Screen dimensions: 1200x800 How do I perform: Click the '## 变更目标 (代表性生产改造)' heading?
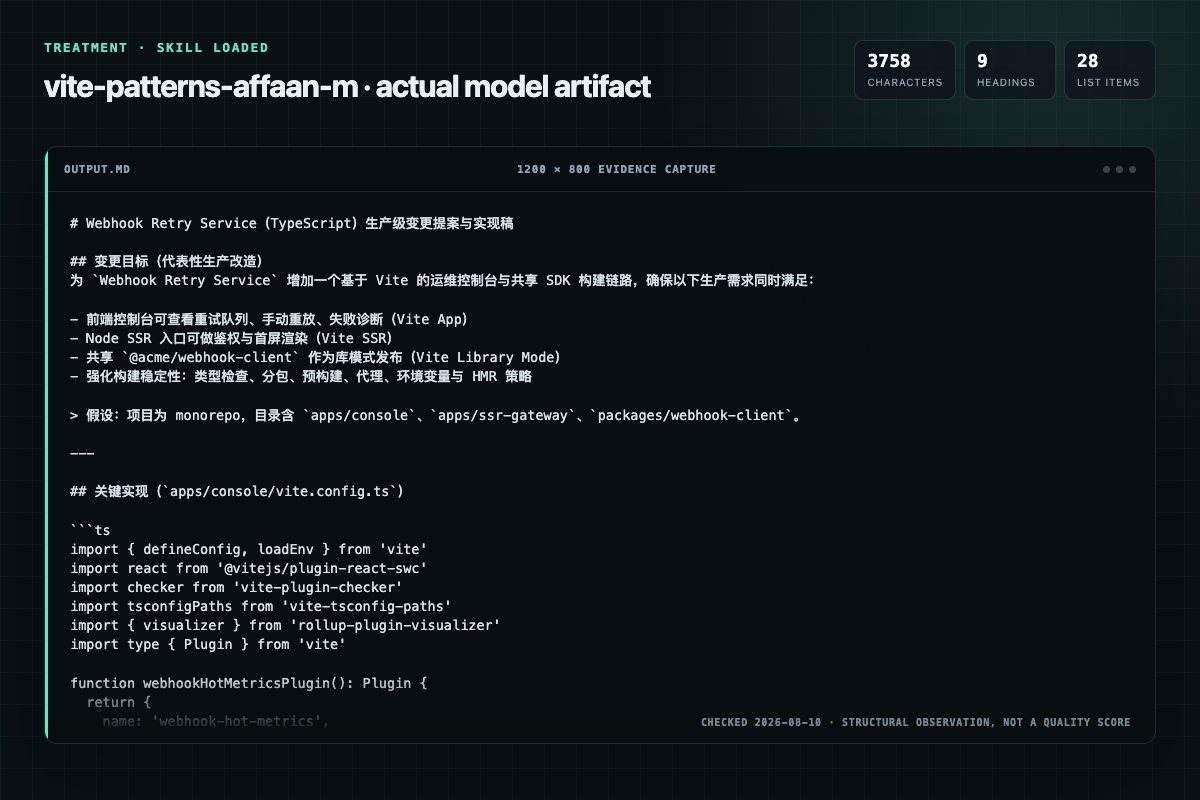pyautogui.click(x=167, y=262)
